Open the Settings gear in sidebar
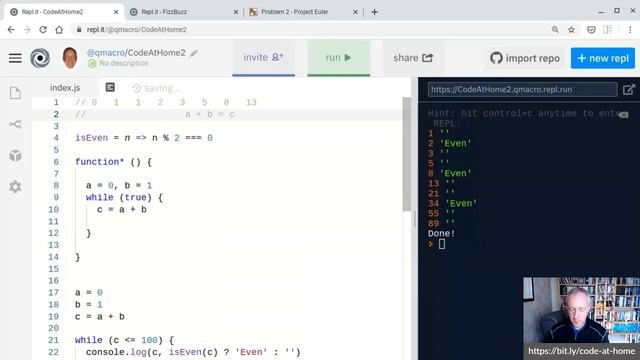This screenshot has height=360, width=640. (15, 187)
